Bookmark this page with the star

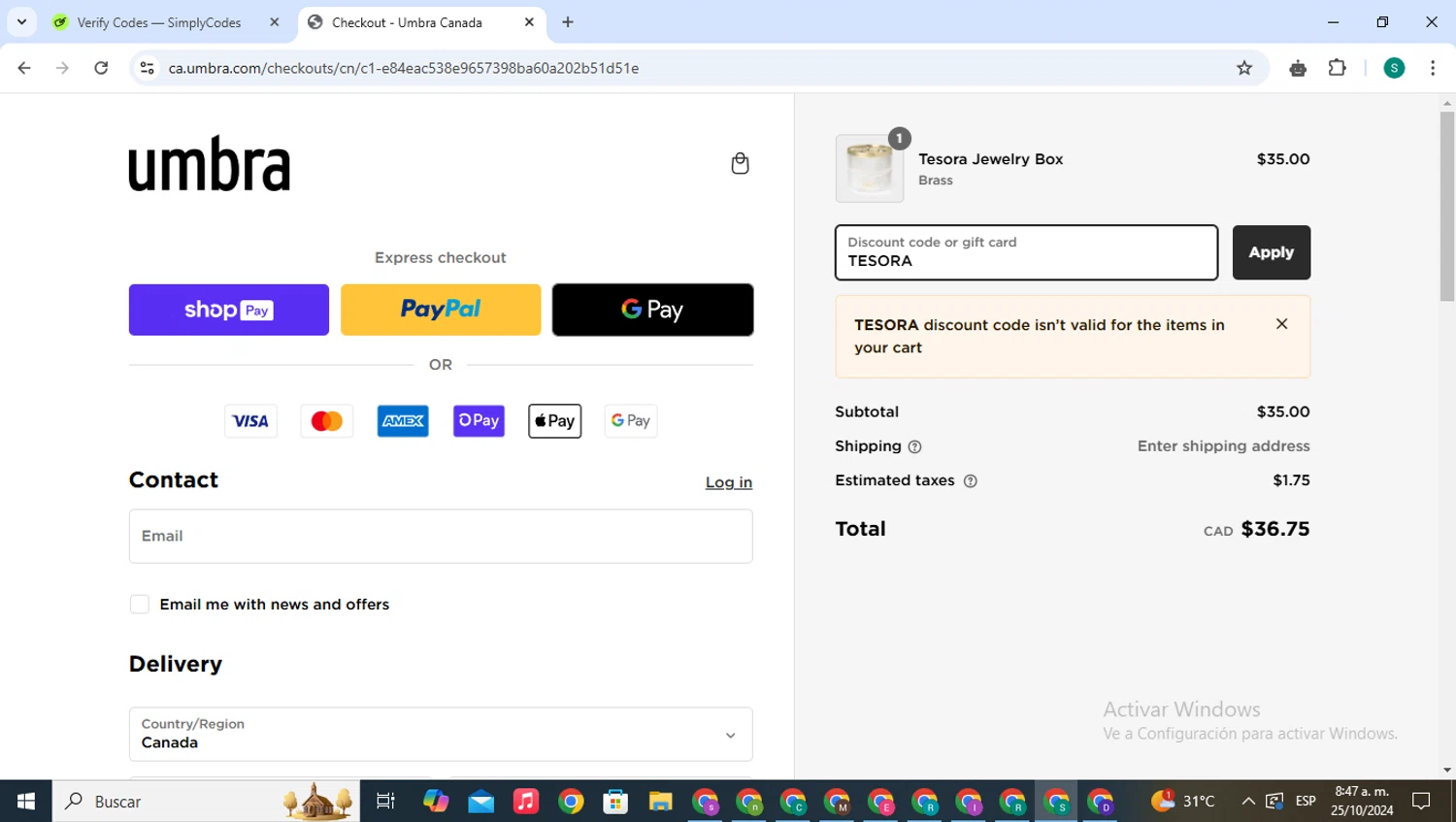point(1244,68)
